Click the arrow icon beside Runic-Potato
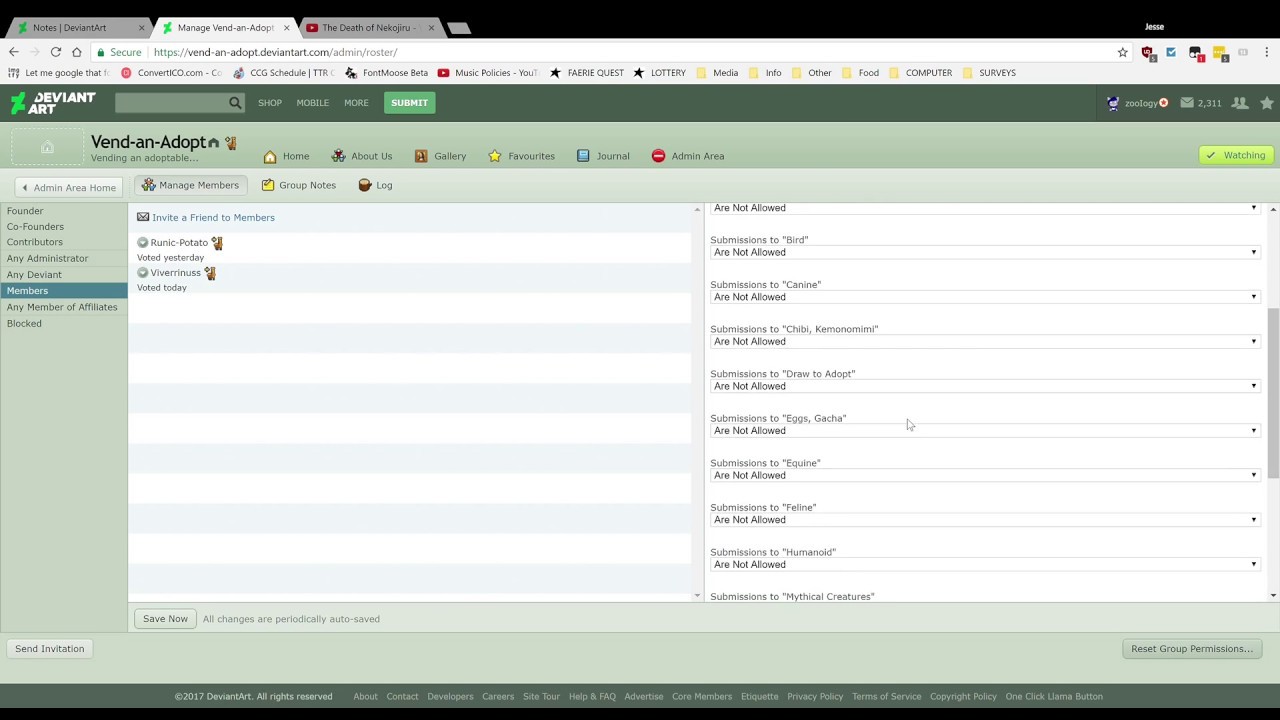Screen dimensions: 1280x720 142,242
